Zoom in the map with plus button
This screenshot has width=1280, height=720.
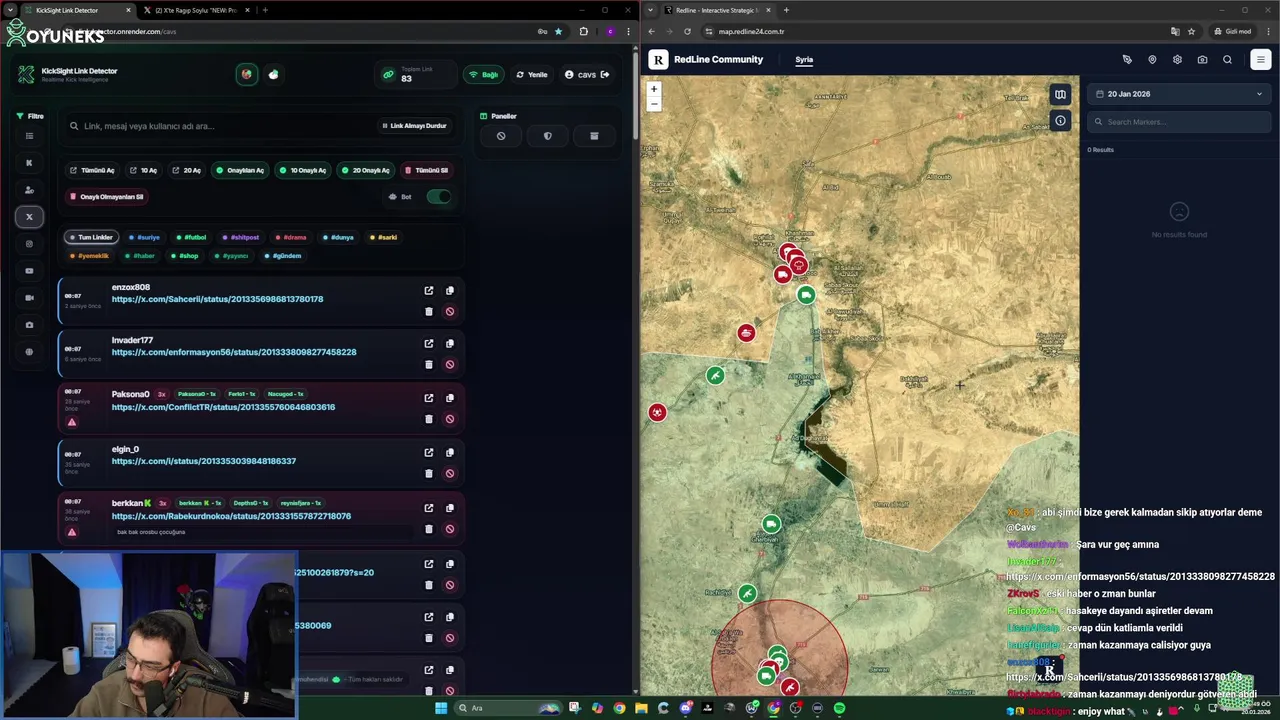pyautogui.click(x=654, y=89)
